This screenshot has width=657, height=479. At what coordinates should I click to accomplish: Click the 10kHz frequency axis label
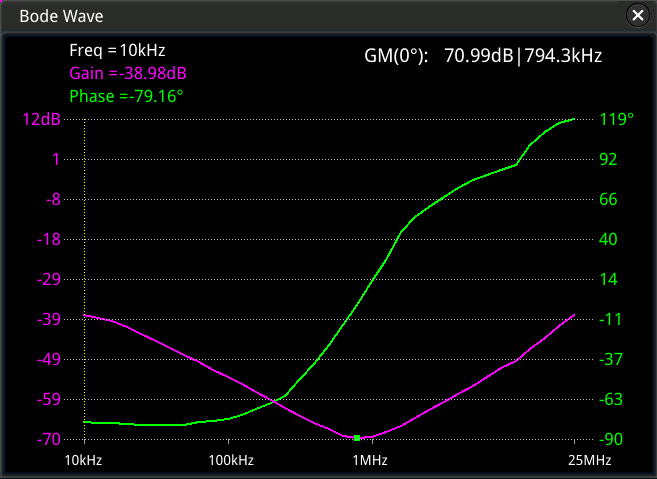[83, 460]
